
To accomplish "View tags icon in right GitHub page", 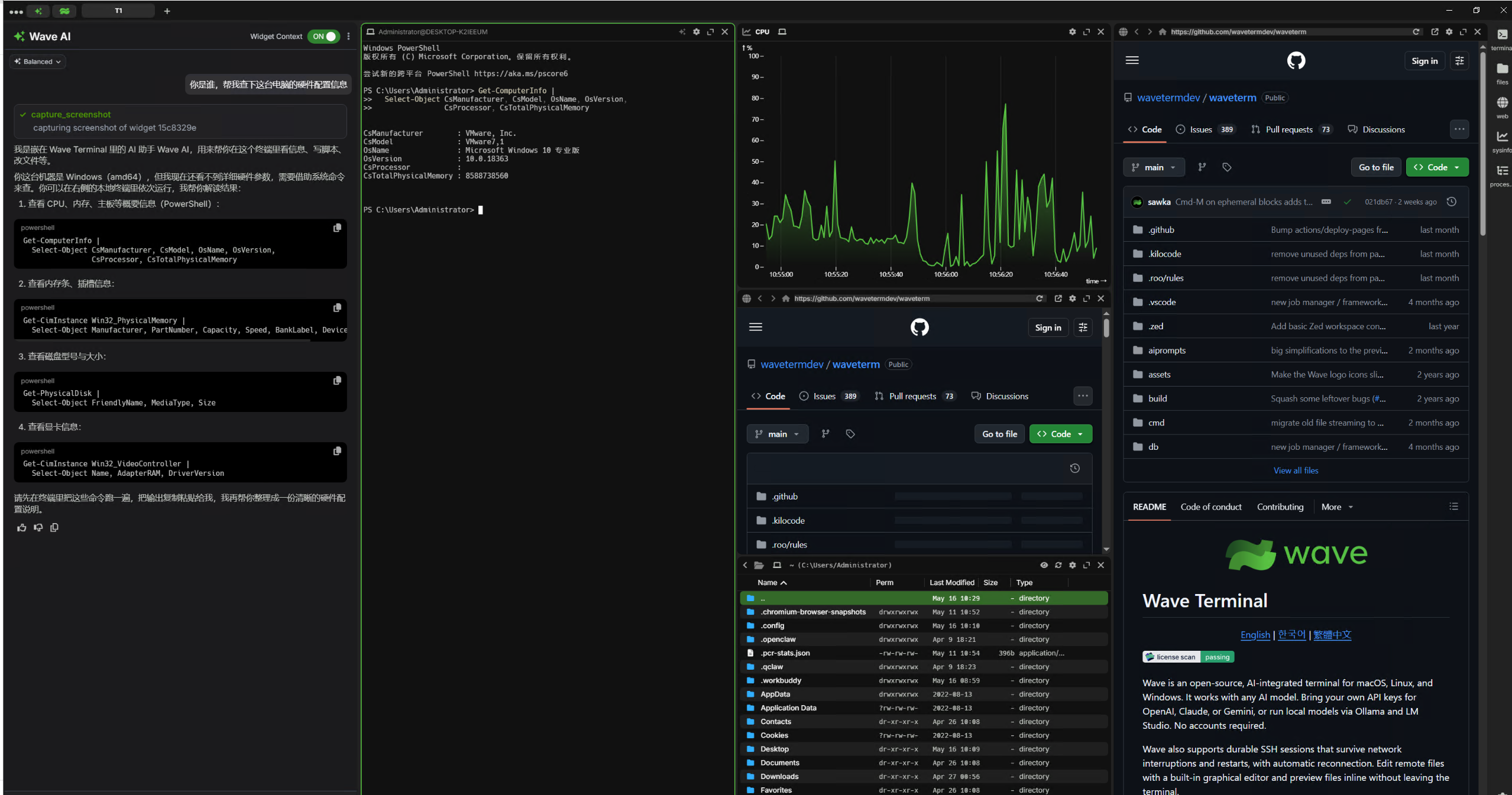I will pyautogui.click(x=1227, y=167).
